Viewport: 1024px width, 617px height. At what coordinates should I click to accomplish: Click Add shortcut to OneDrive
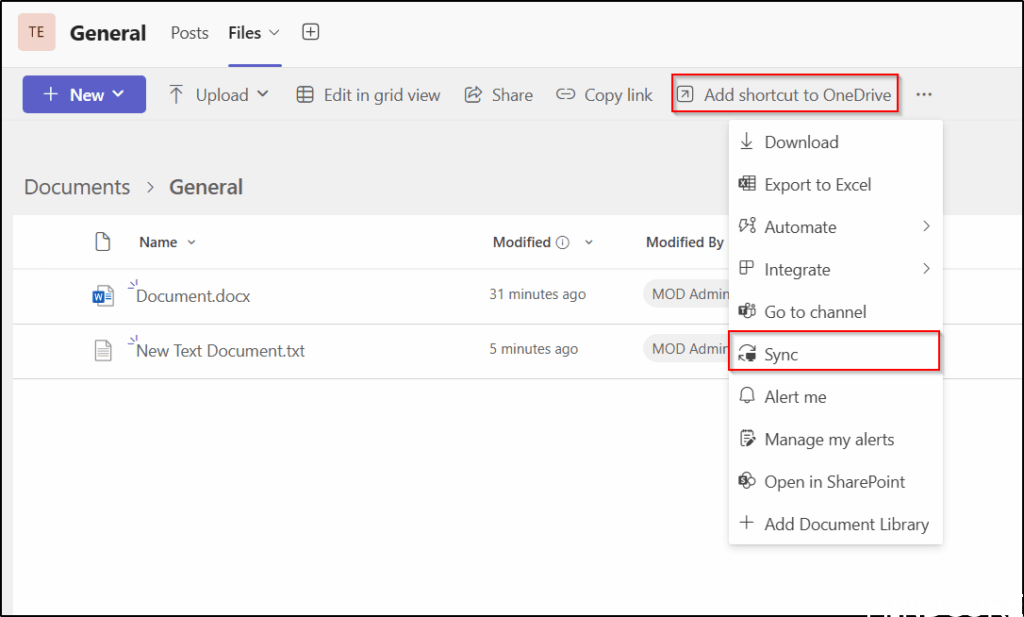pos(785,95)
